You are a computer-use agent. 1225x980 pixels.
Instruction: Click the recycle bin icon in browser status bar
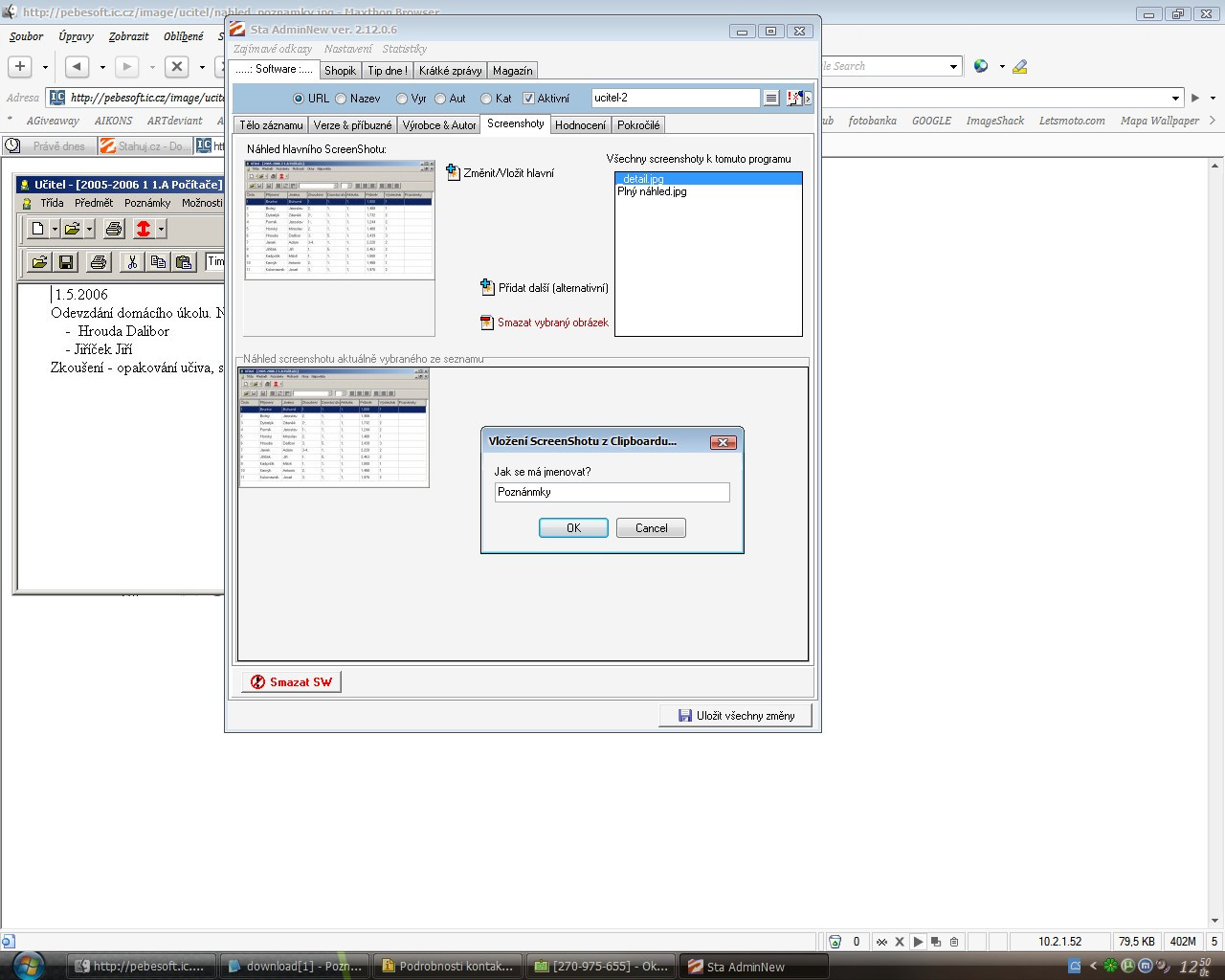coord(835,942)
